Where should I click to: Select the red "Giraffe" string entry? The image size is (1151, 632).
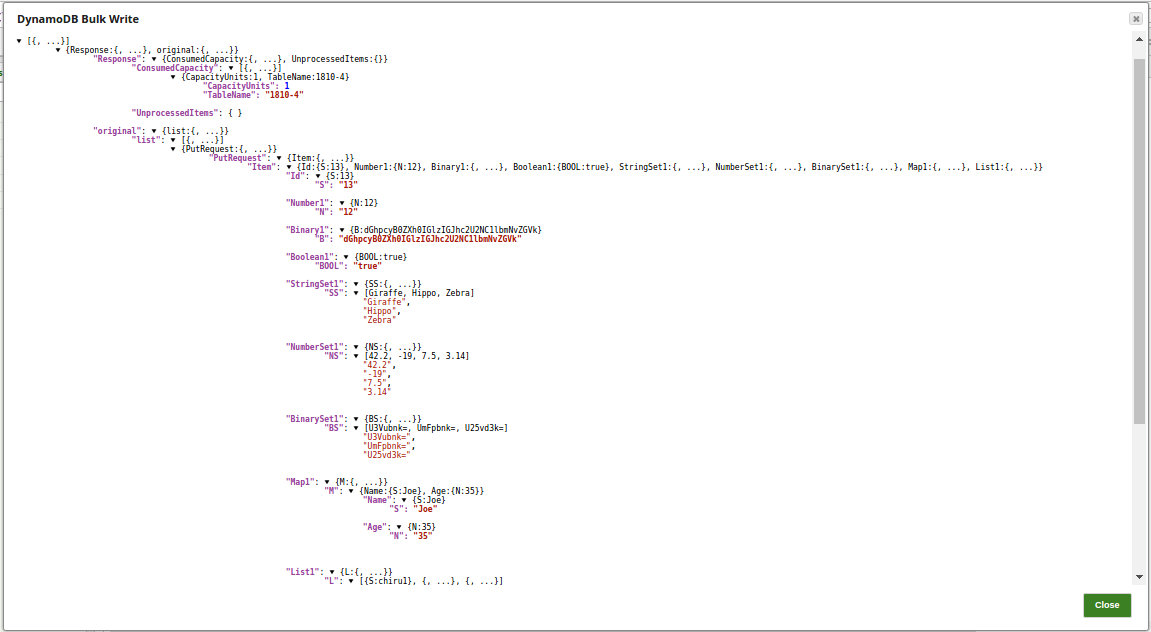(x=385, y=302)
